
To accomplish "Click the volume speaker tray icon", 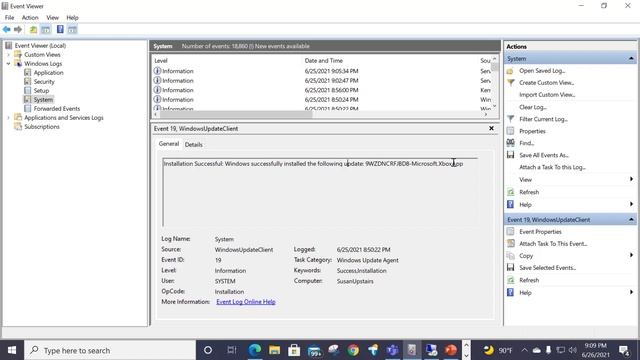I will 573,350.
